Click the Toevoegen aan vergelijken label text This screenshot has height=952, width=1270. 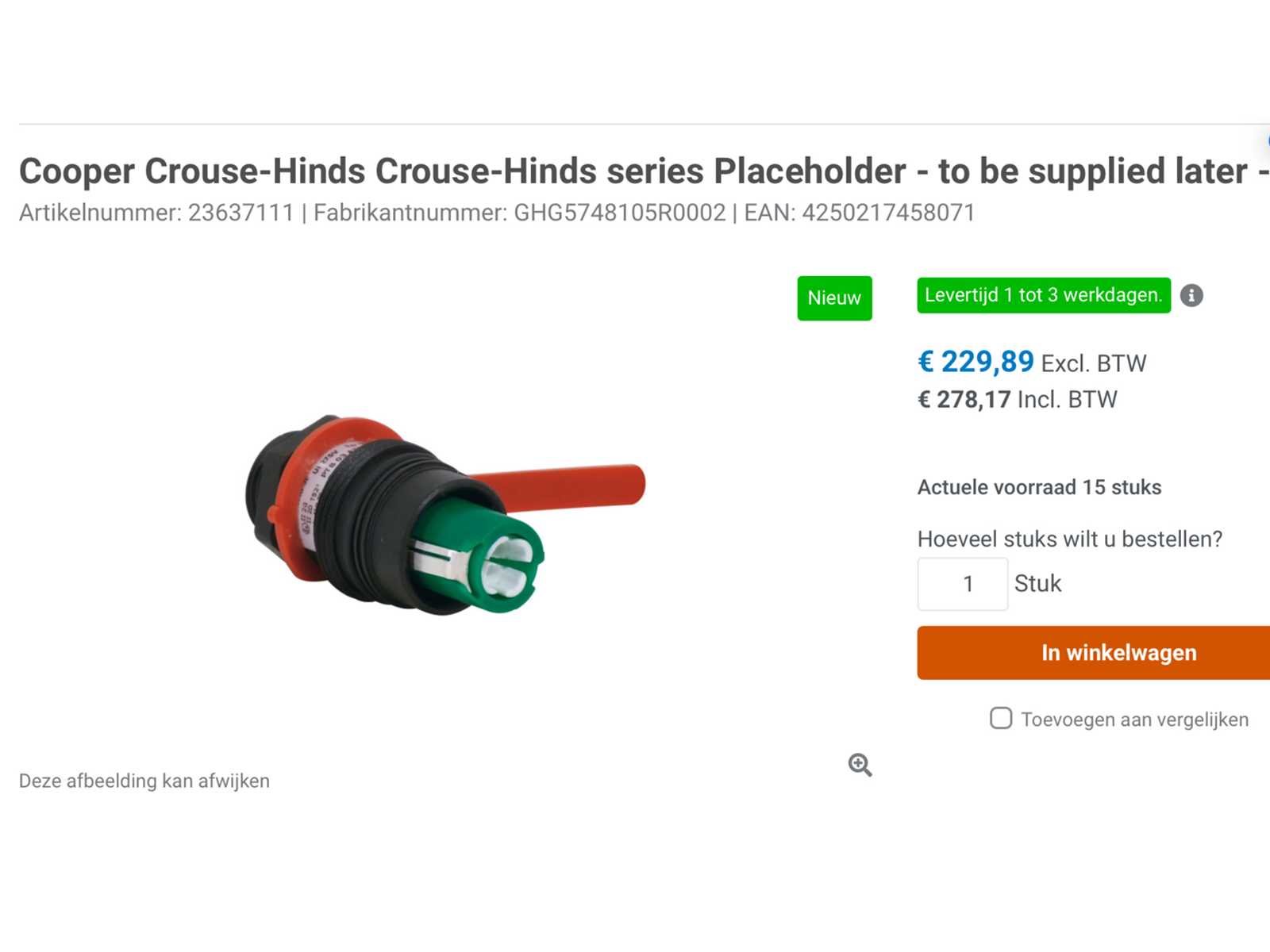tap(1134, 720)
